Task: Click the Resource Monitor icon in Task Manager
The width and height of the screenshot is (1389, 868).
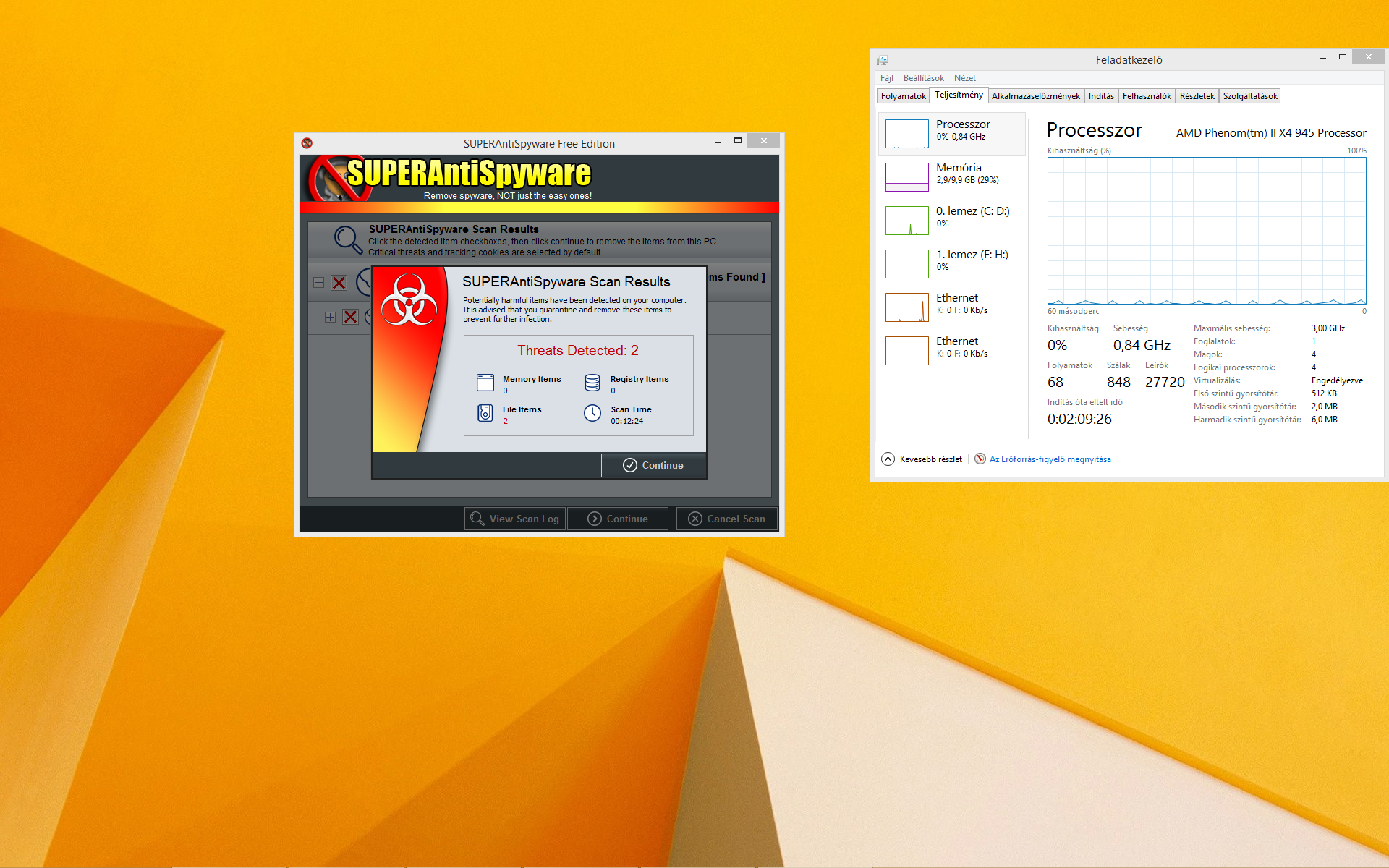Action: click(980, 459)
